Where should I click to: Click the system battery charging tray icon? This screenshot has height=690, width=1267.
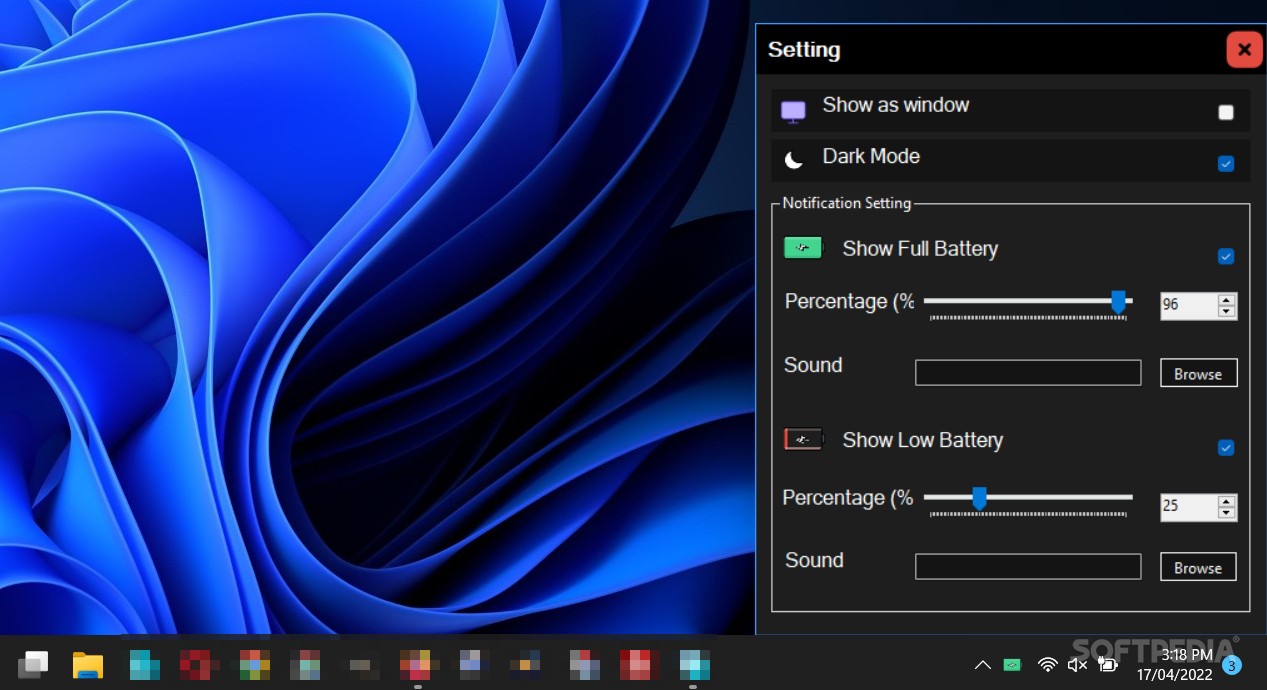click(1108, 665)
